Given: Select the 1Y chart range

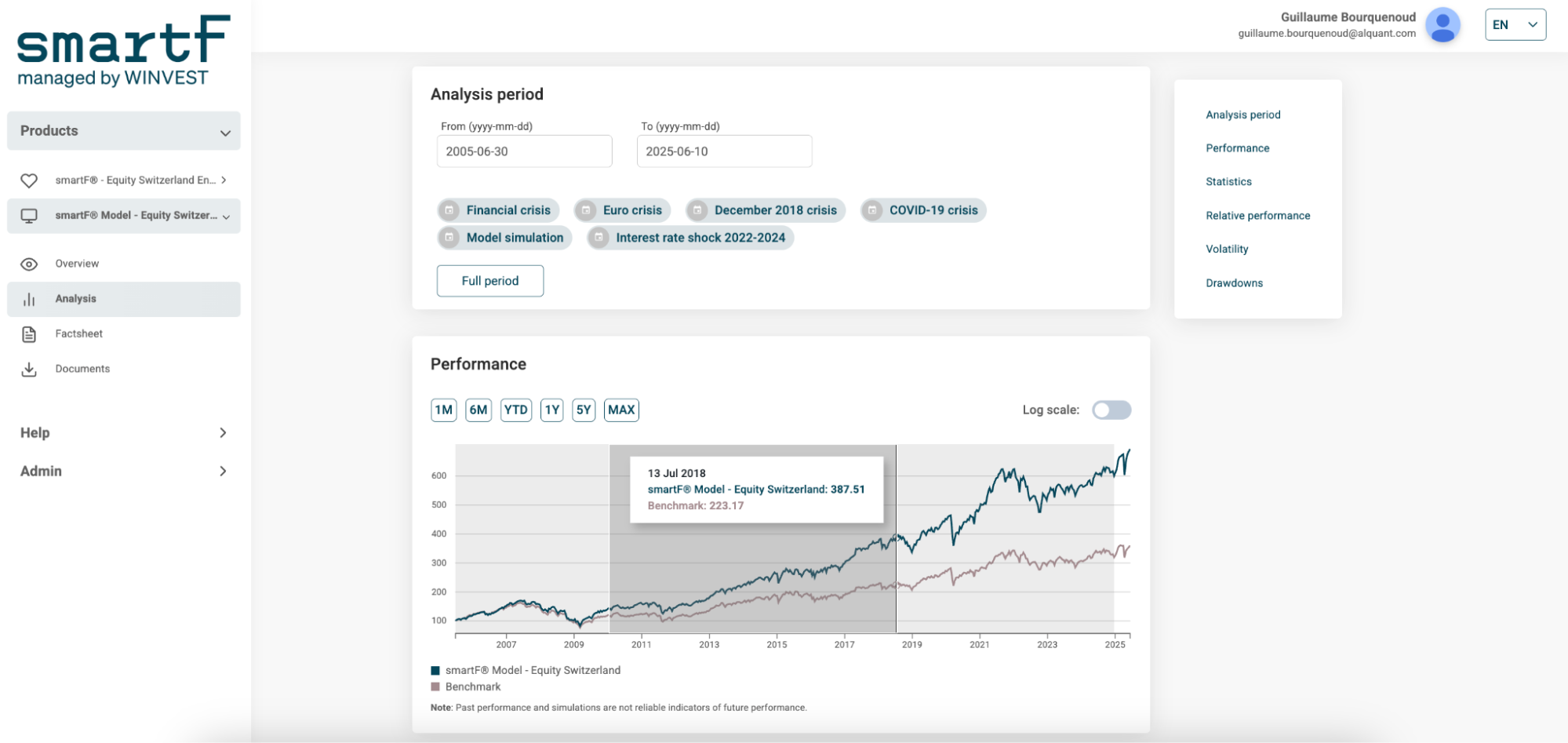Looking at the screenshot, I should (x=552, y=410).
